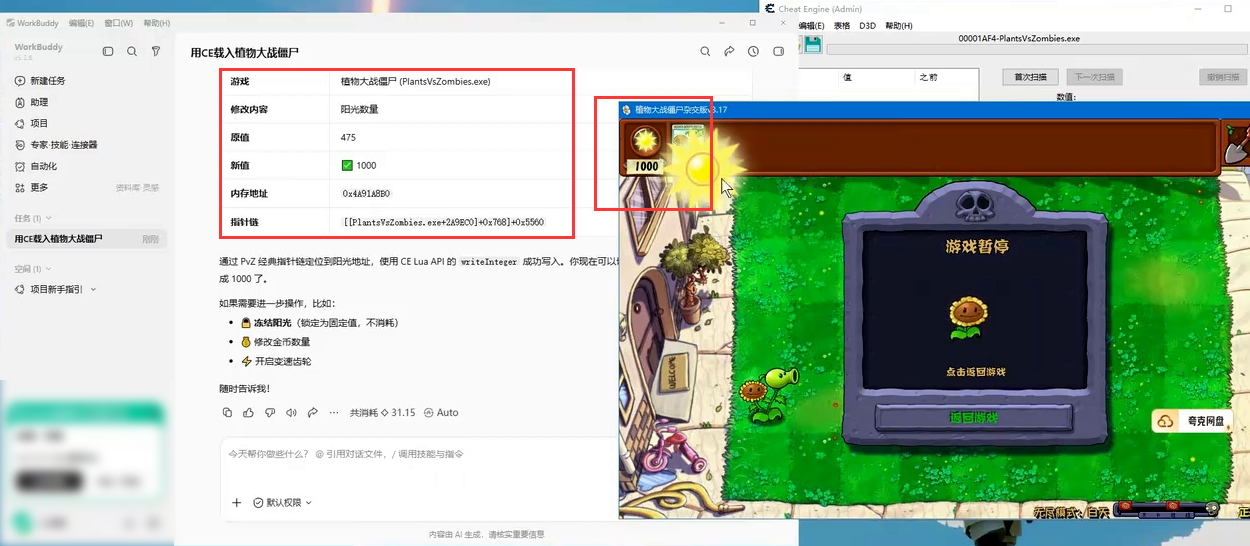Screen dimensions: 1250x546
Task: Click 首次扫描 button in Cheat Engine
Action: coord(1030,77)
